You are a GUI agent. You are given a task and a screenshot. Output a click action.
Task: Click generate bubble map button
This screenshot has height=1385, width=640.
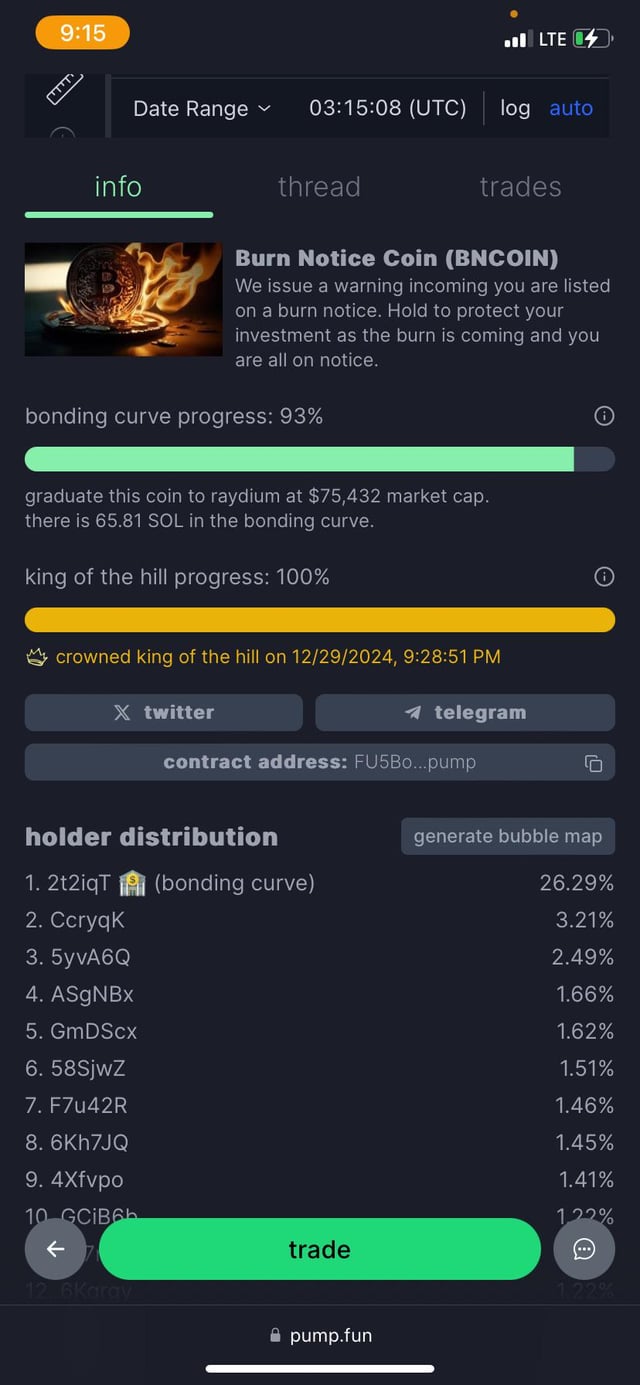[x=508, y=836]
